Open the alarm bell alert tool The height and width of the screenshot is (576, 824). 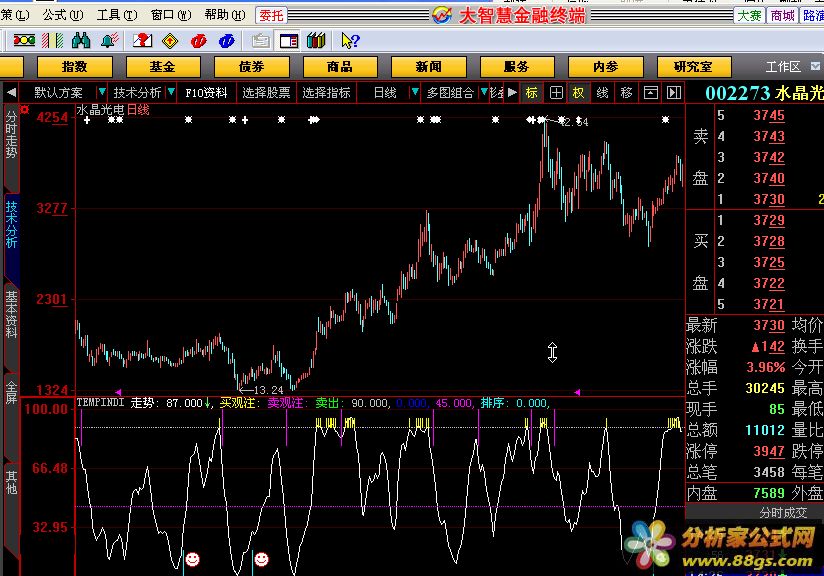(x=110, y=40)
